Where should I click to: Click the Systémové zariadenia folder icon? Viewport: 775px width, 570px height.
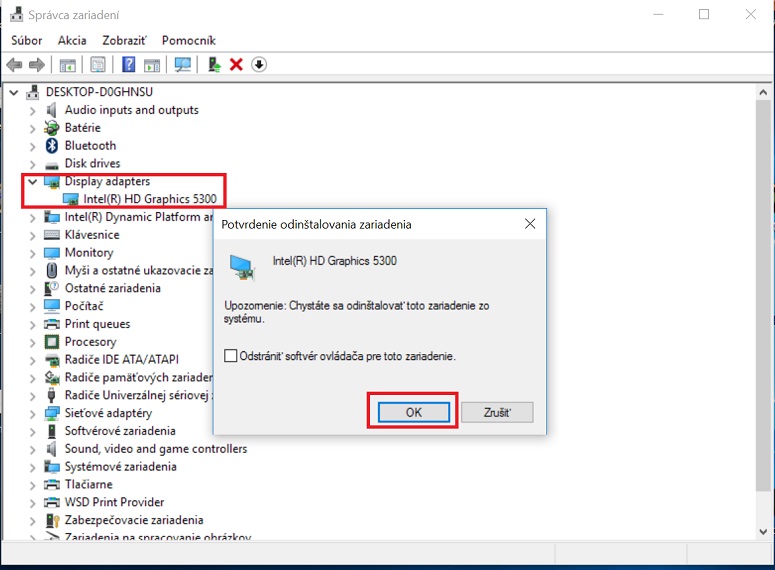click(52, 467)
